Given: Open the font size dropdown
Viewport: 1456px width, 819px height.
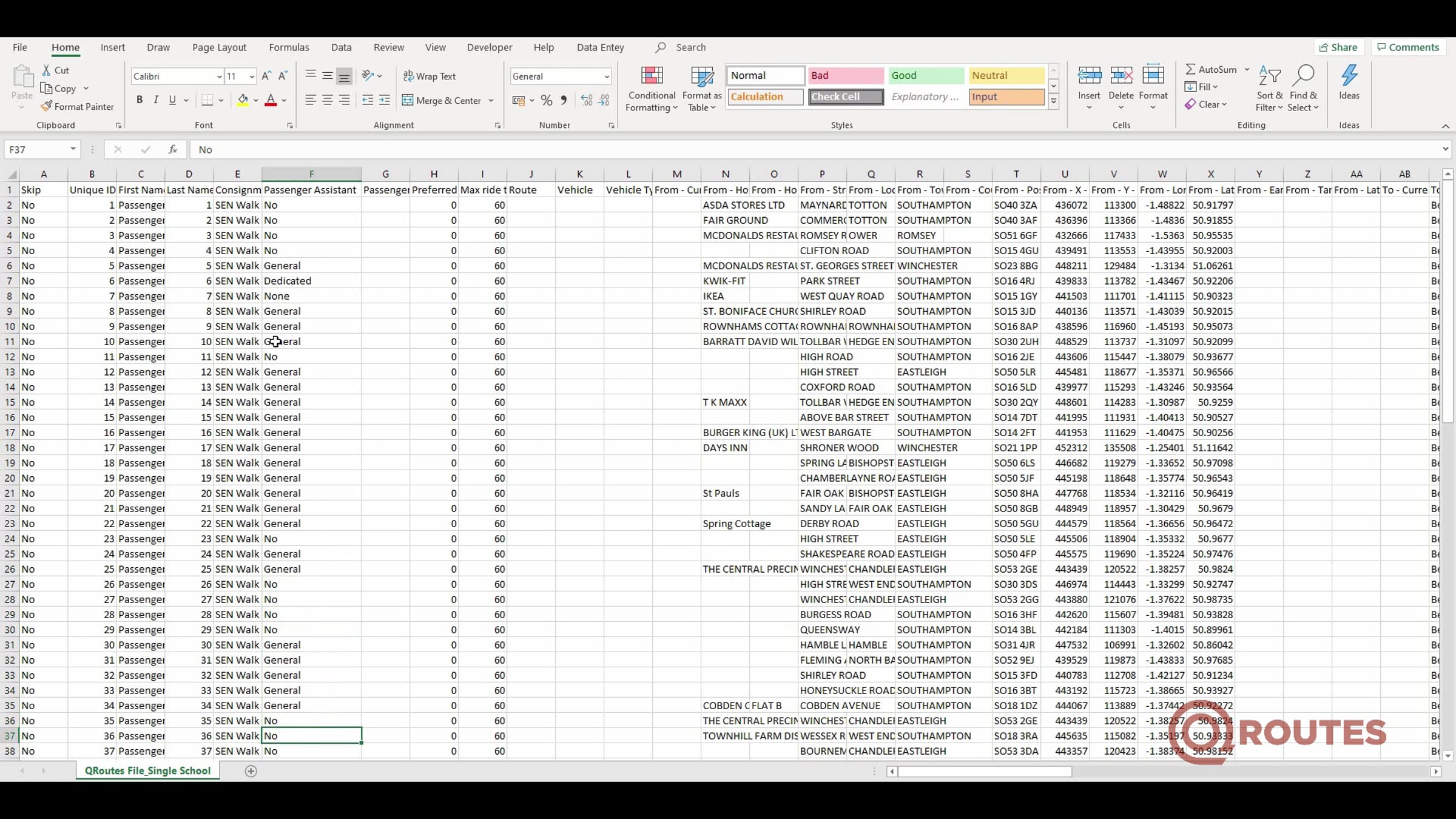Looking at the screenshot, I should 251,76.
